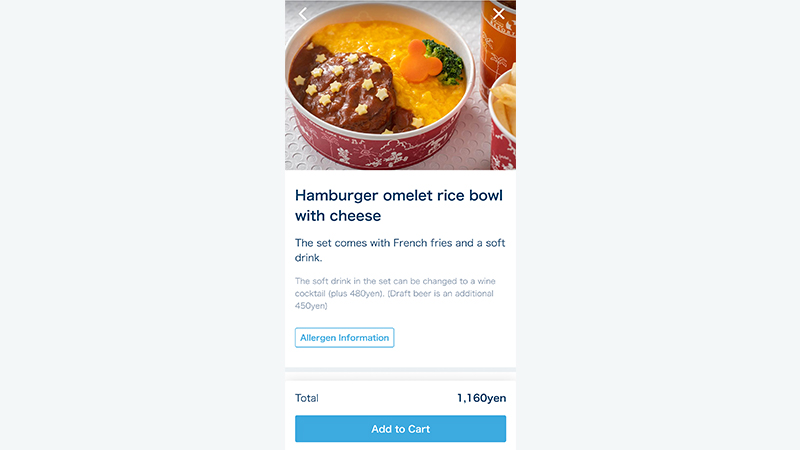Image resolution: width=800 pixels, height=450 pixels.
Task: Click the French fries cup in the photo
Action: (502, 115)
